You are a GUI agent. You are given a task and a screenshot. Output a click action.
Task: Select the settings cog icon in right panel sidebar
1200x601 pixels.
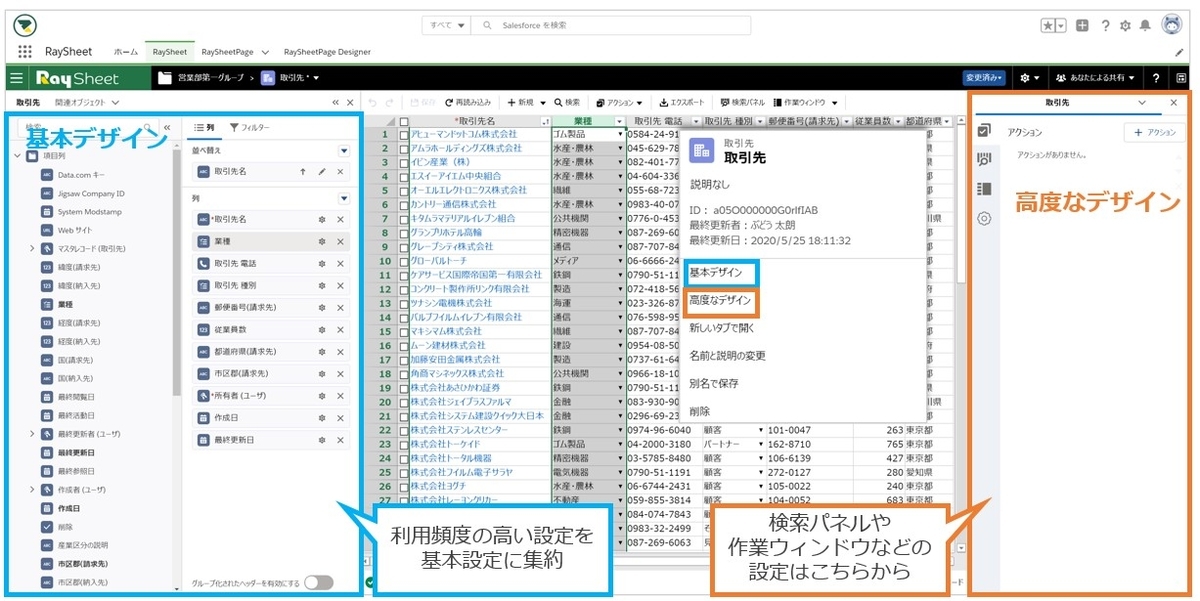coord(984,218)
